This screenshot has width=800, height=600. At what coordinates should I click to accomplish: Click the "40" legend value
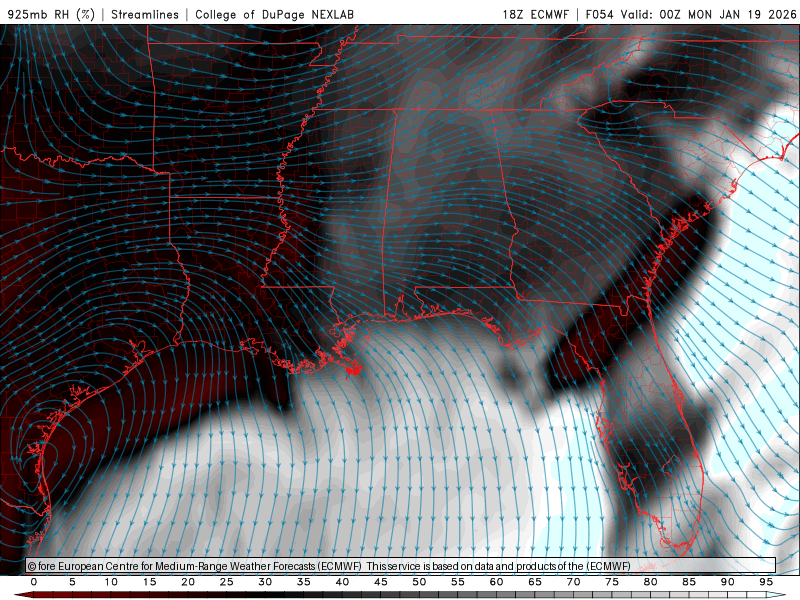(x=342, y=582)
